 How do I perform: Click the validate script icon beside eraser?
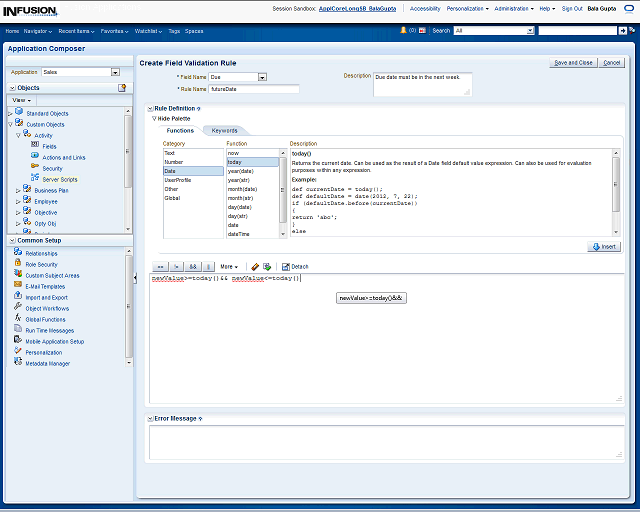(267, 267)
